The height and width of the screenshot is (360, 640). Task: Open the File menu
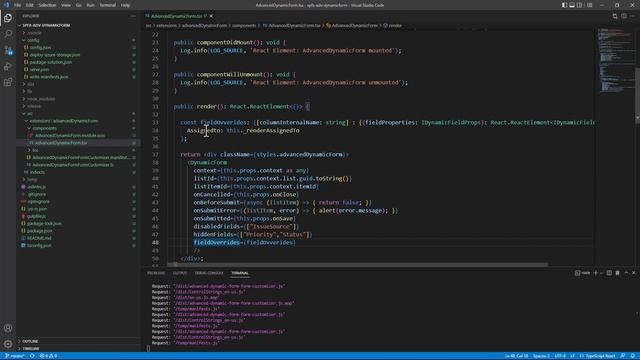coord(18,5)
